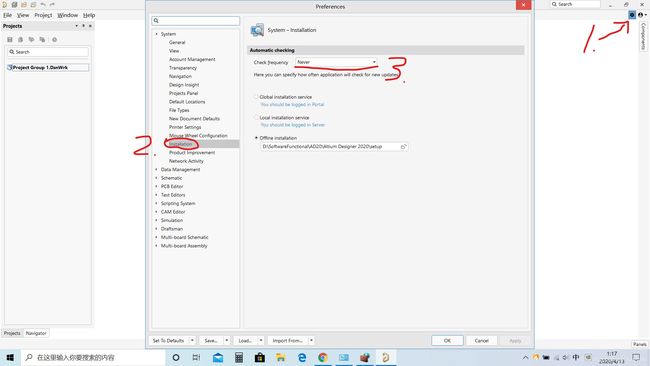Expand the Schematic tree node
This screenshot has height=366, width=650.
point(156,178)
